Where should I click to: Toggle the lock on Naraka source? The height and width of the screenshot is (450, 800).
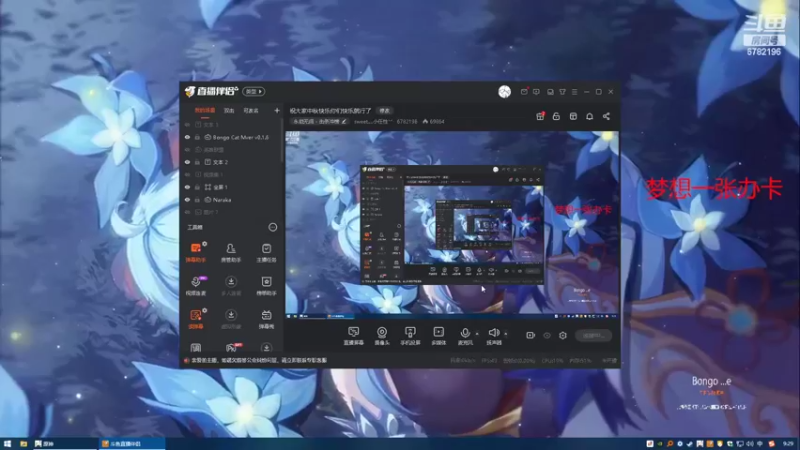pos(197,200)
